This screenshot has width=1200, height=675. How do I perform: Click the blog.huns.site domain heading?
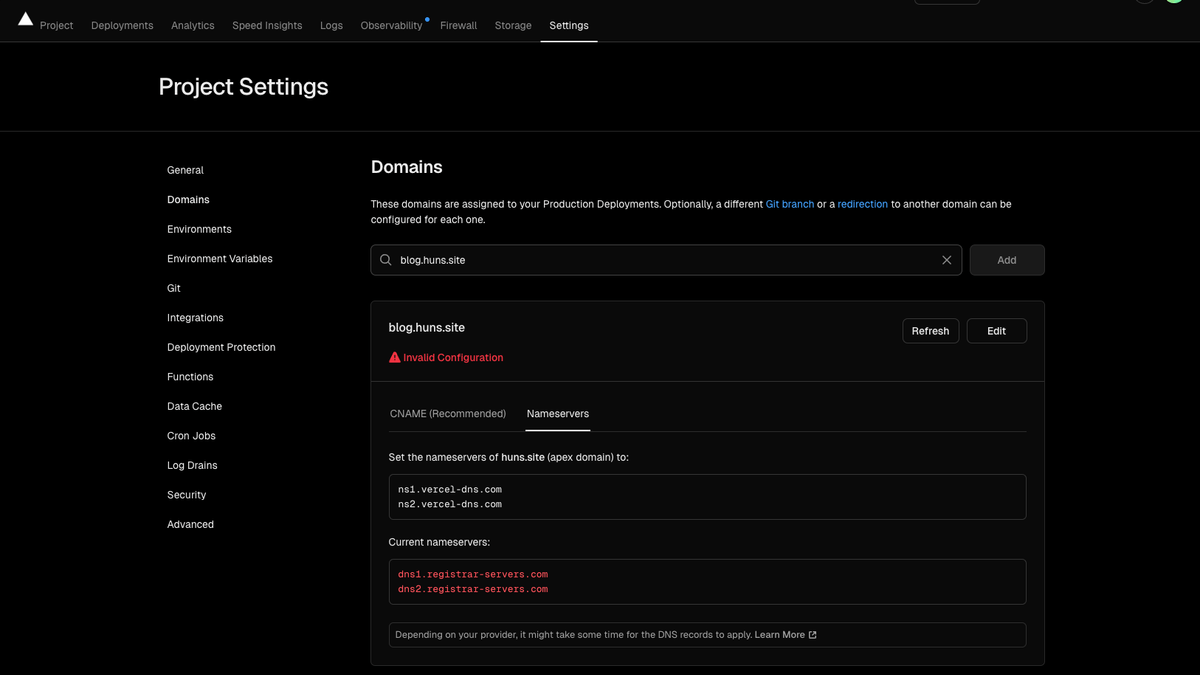click(x=427, y=328)
